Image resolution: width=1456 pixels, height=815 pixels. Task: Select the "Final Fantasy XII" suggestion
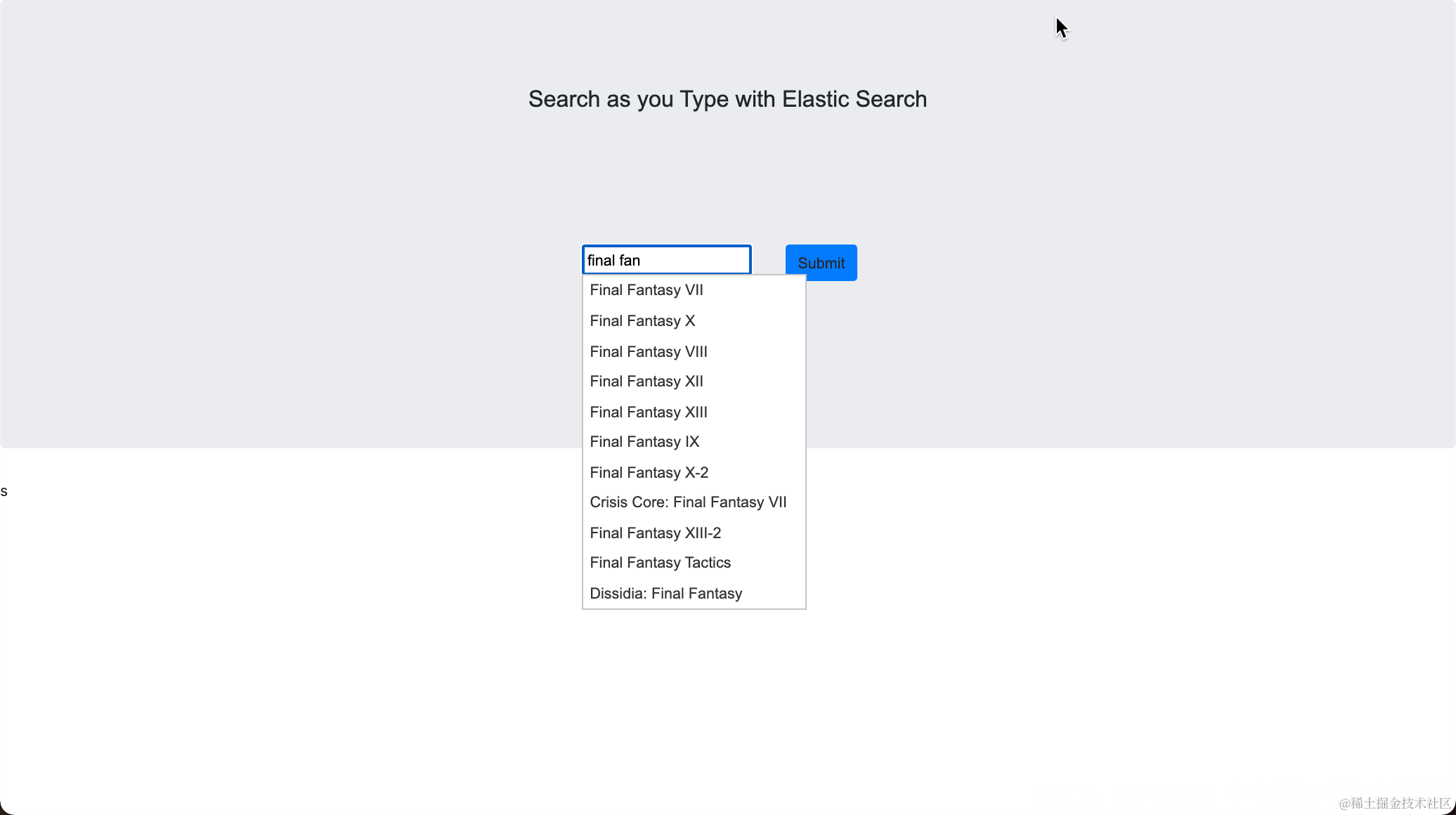click(x=646, y=382)
